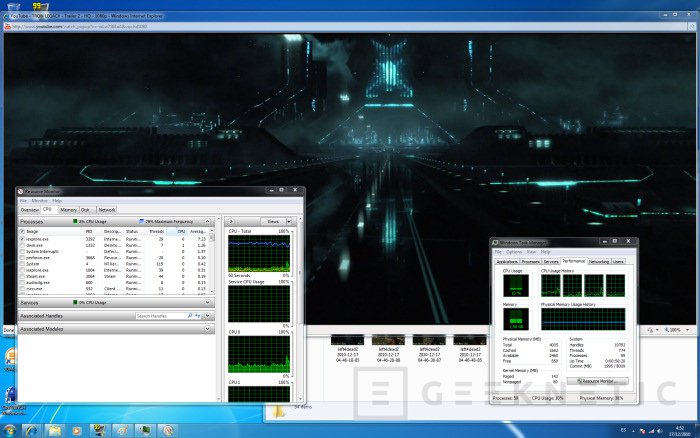Open Windows Explorer folder taskbar icon
This screenshot has width=700, height=438.
tap(54, 430)
